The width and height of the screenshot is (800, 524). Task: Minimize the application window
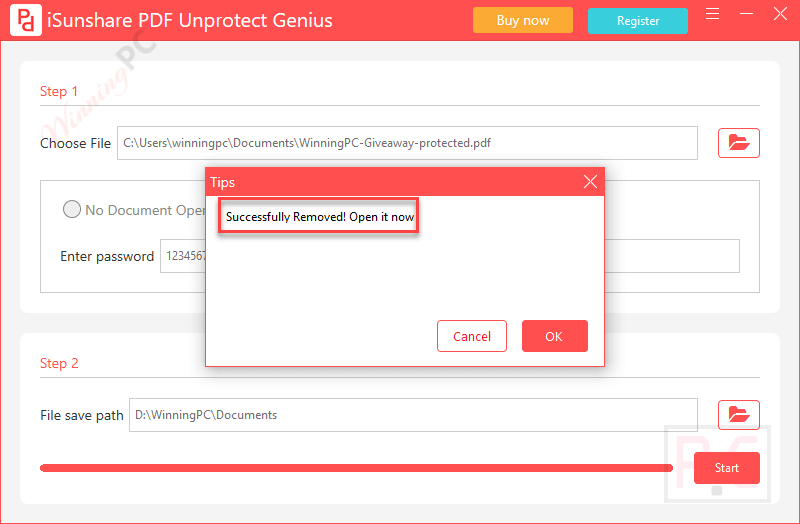click(x=746, y=14)
